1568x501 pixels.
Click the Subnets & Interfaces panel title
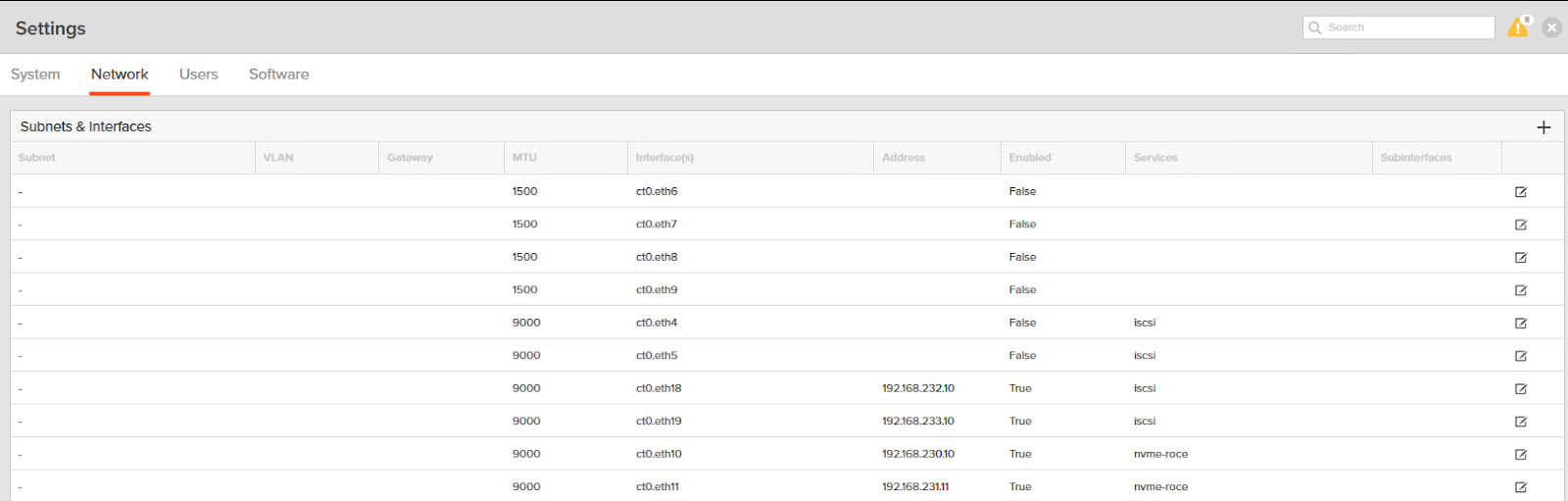pos(86,126)
